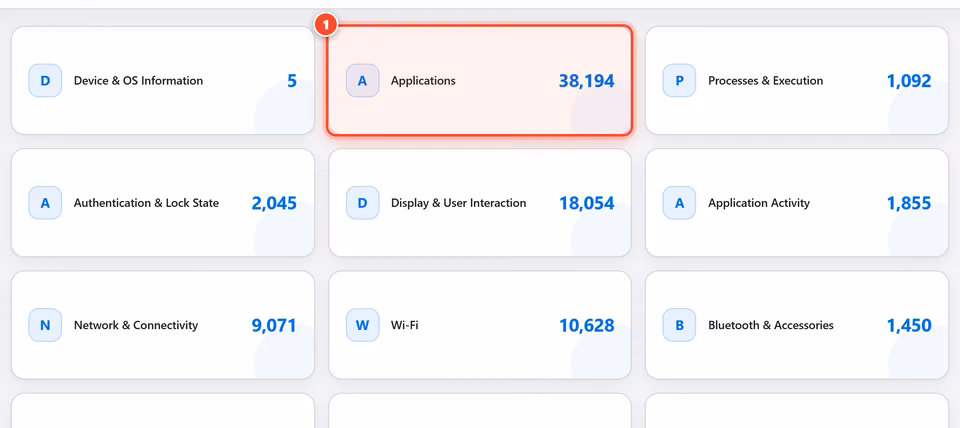The width and height of the screenshot is (960, 428).
Task: Click the B icon beside Bluetooth & Accessories
Action: (x=679, y=325)
